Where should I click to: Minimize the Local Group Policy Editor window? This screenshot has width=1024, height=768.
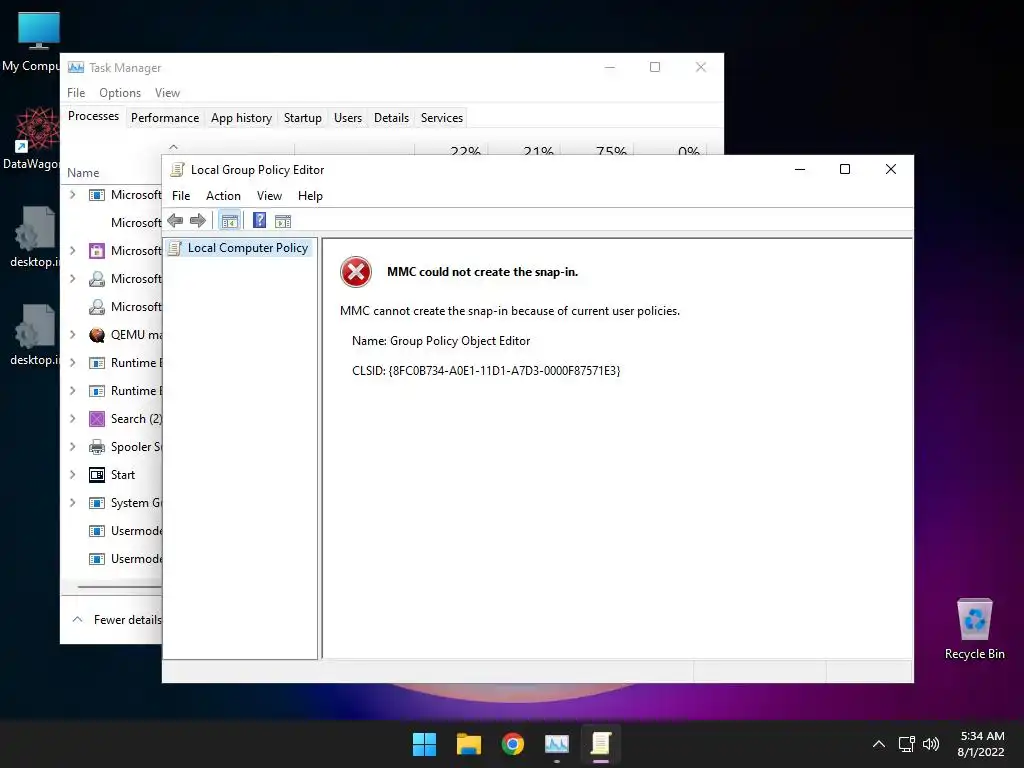[x=799, y=169]
